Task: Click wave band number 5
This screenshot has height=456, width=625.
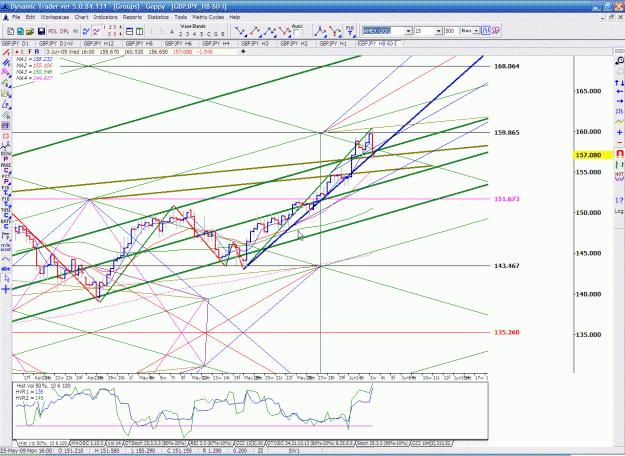Action: tap(201, 34)
